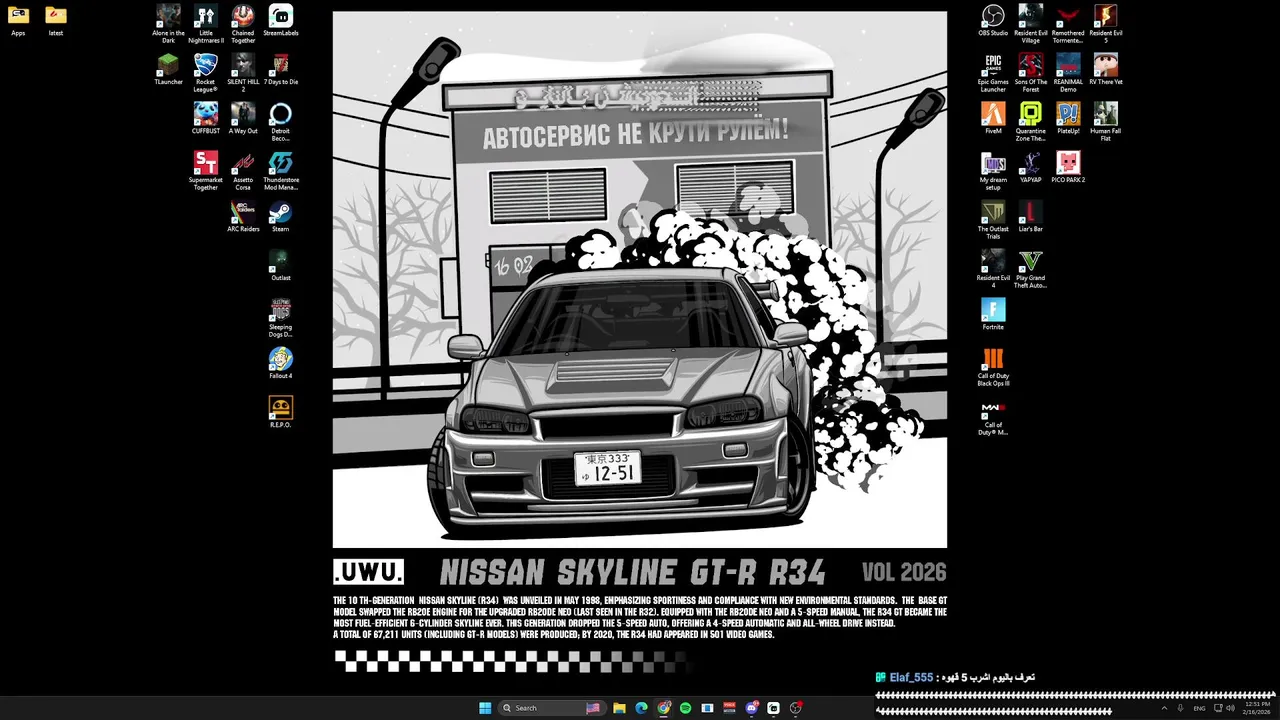The image size is (1280, 720).
Task: Select Epic Games Launcher icon
Action: coord(993,72)
